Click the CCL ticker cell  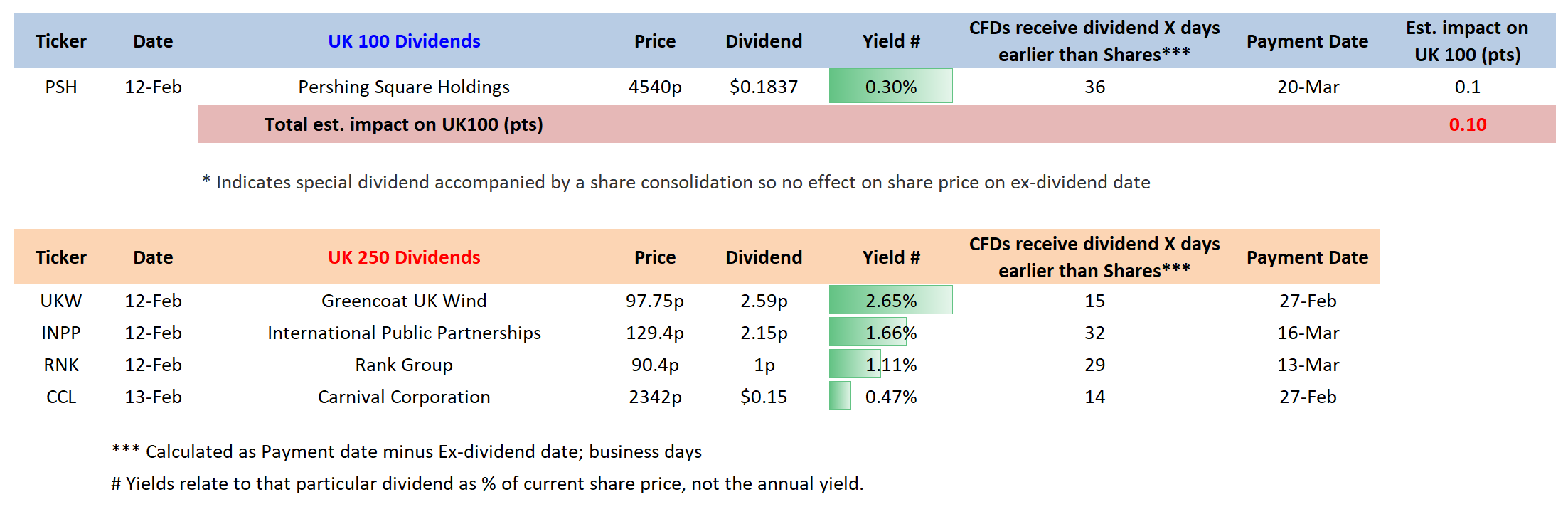[x=61, y=397]
